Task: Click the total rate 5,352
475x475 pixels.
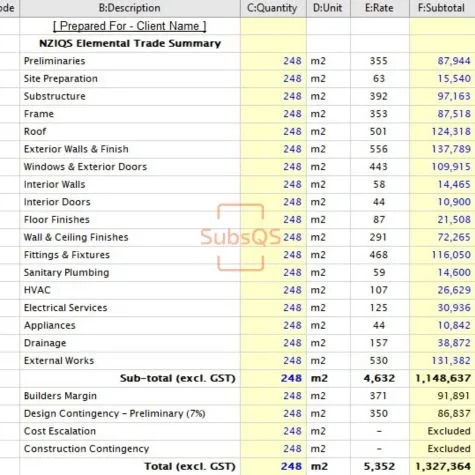Action: pos(379,466)
